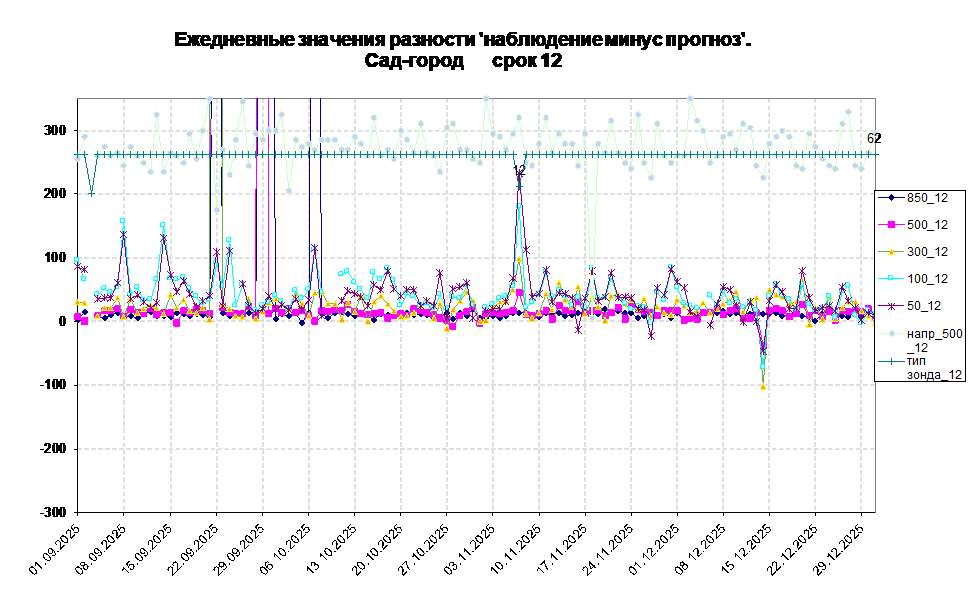The height and width of the screenshot is (599, 976).
Task: Select the 500_12 legend label text
Action: [927, 224]
